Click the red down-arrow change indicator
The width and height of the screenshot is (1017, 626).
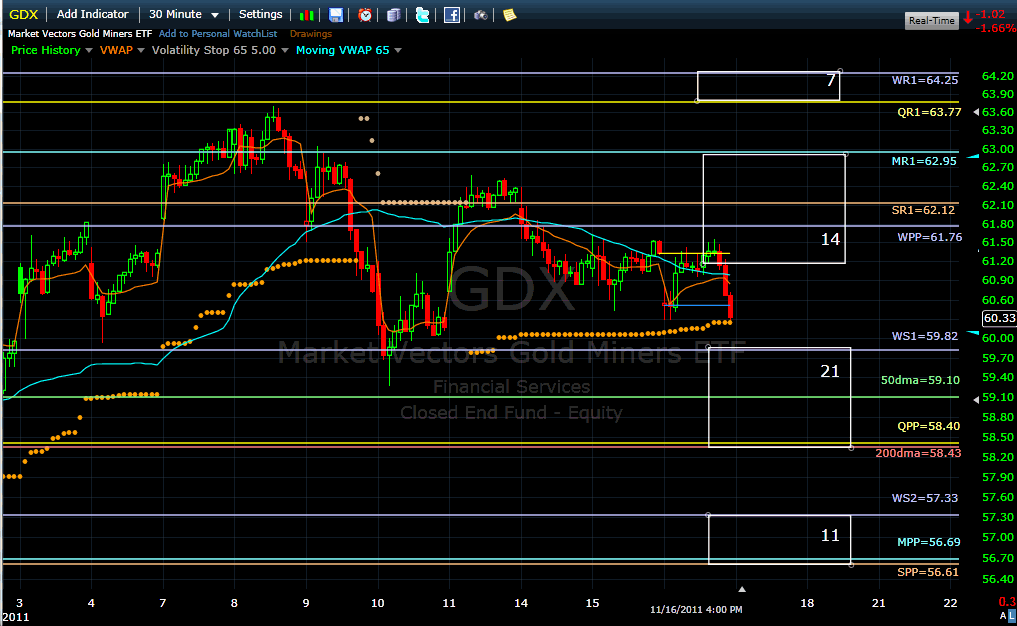pos(968,18)
